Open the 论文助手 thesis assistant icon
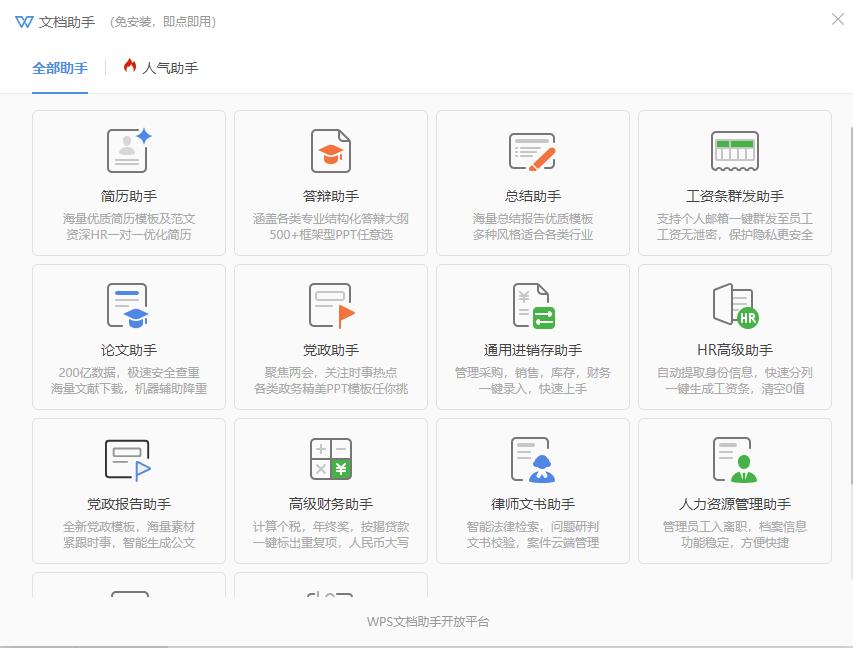 [x=128, y=305]
